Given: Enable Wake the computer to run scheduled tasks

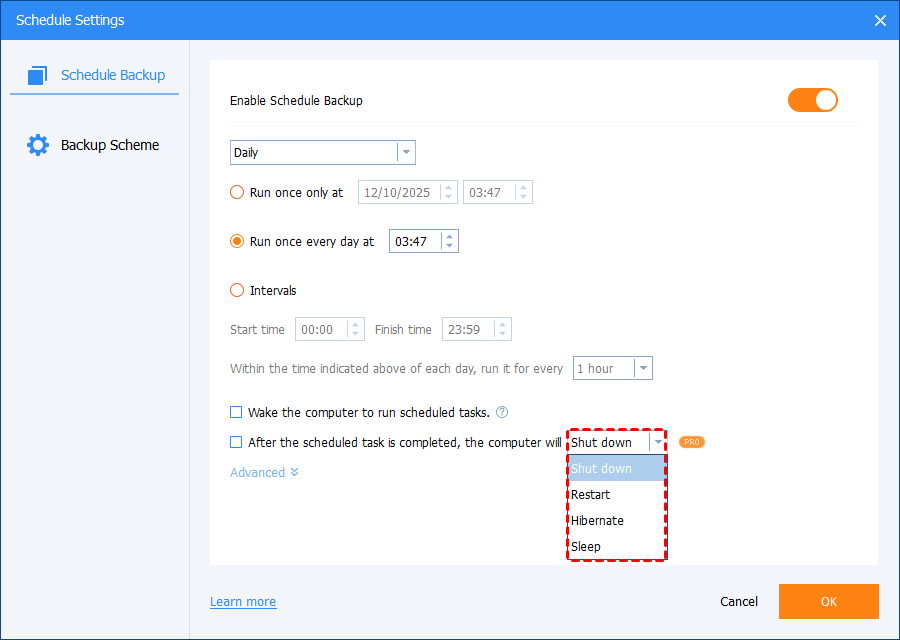Looking at the screenshot, I should click(x=237, y=412).
